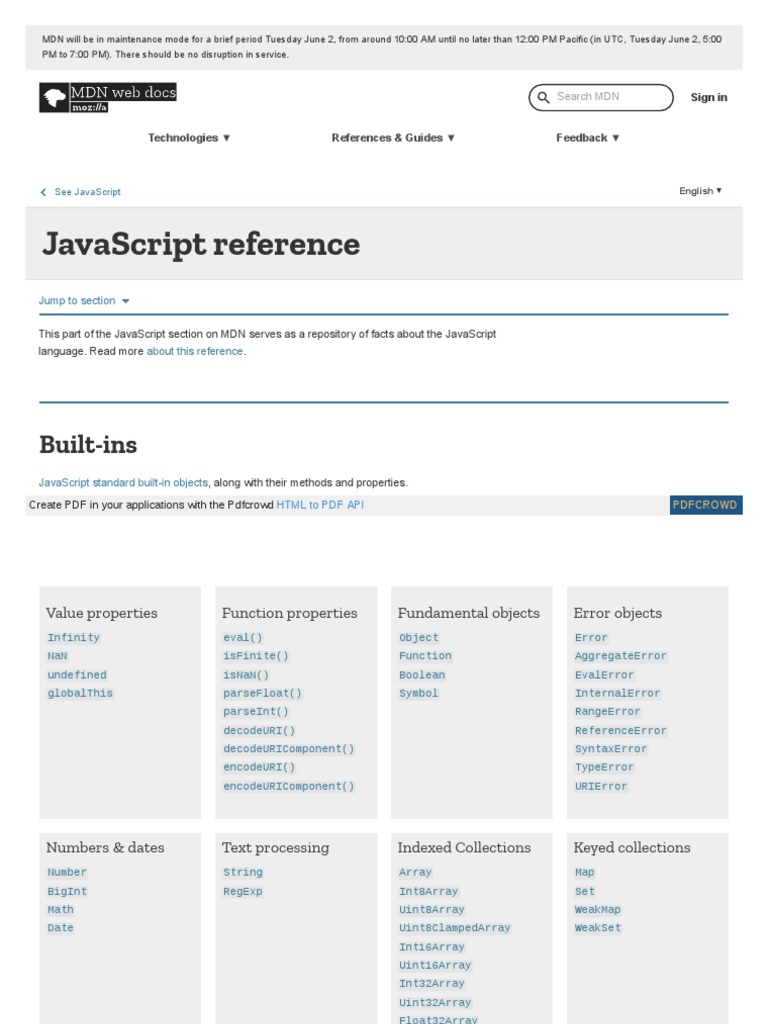
Task: Open the InternalError link
Action: click(x=617, y=693)
